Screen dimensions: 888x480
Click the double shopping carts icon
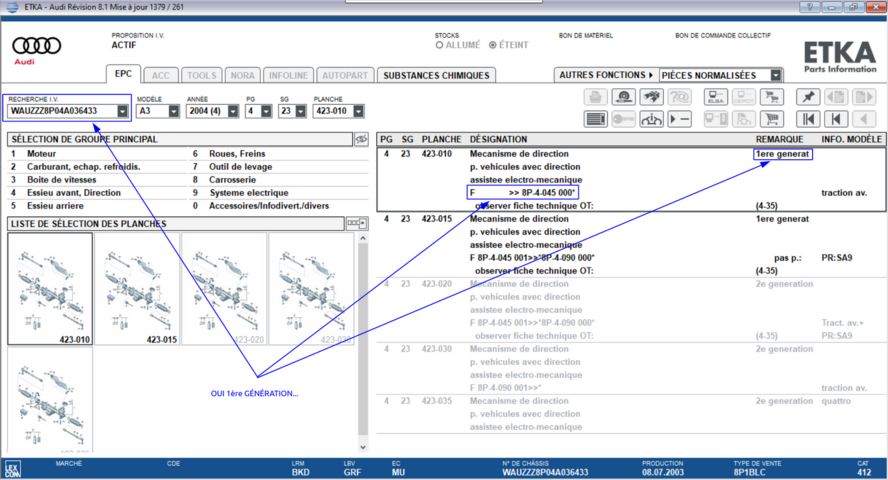(x=772, y=97)
